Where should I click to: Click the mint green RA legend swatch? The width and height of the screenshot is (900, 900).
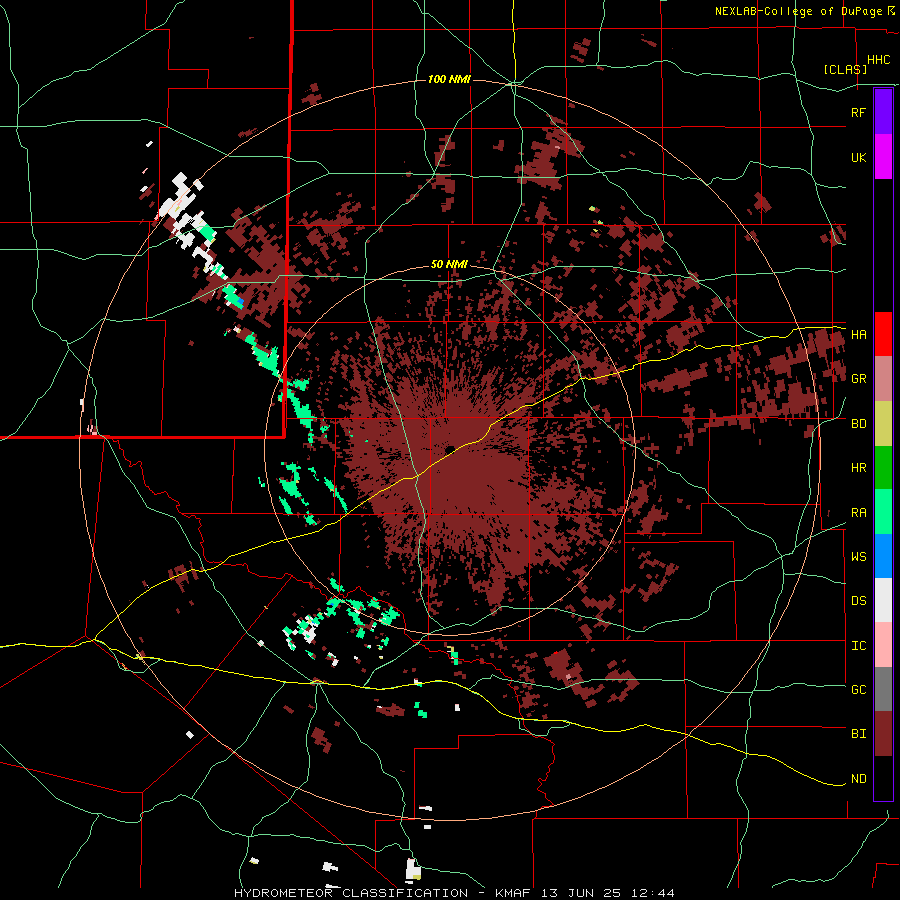(x=883, y=512)
